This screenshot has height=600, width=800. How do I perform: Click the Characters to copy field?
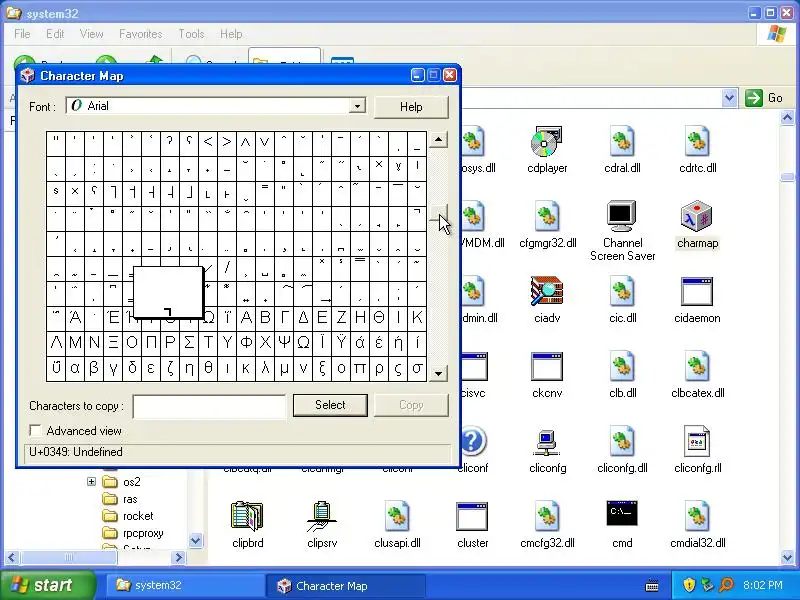pos(209,406)
